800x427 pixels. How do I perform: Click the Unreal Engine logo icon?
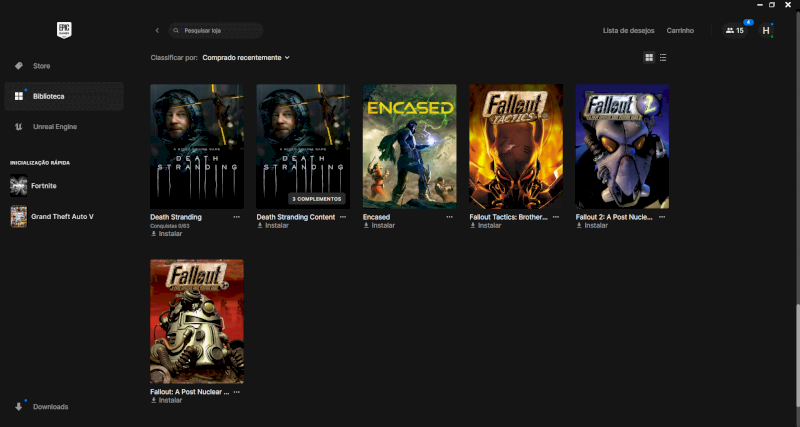click(x=19, y=127)
